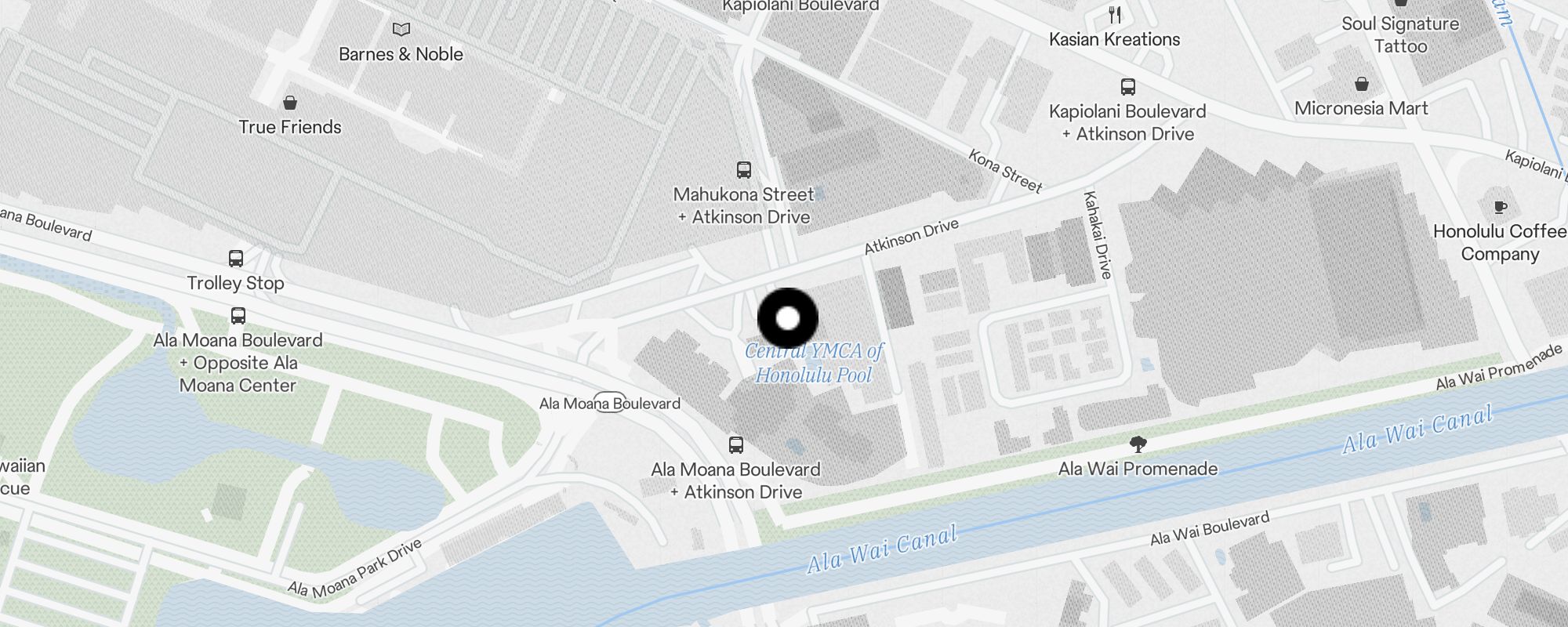This screenshot has width=1568, height=627.
Task: Click the Kona Street road label
Action: coord(1005,171)
